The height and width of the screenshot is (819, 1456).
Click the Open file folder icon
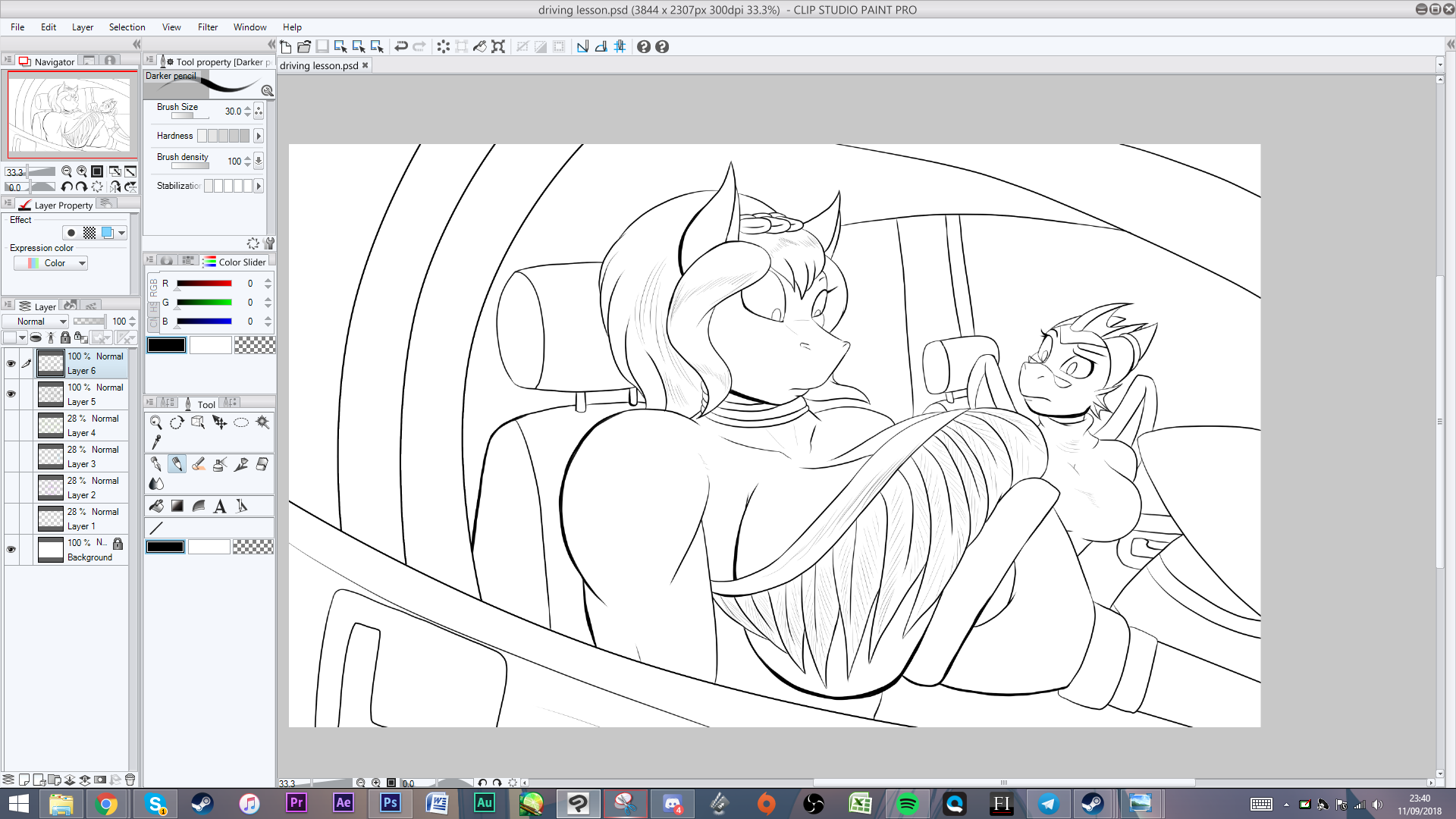[x=304, y=46]
